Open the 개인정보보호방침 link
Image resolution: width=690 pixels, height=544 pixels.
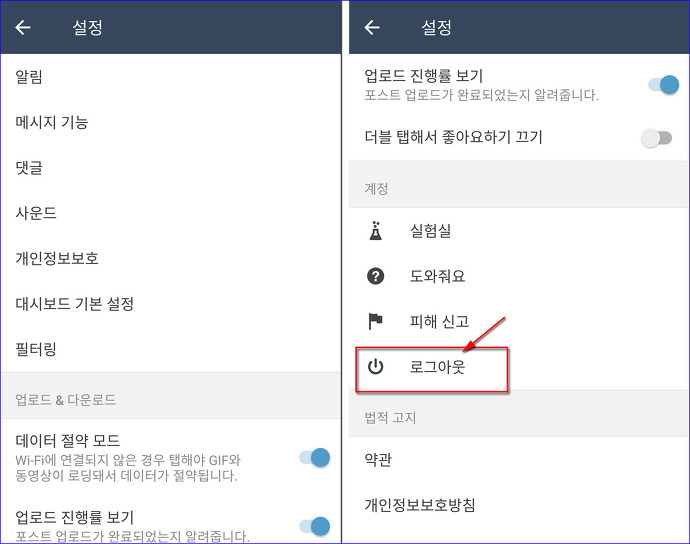[x=519, y=505]
